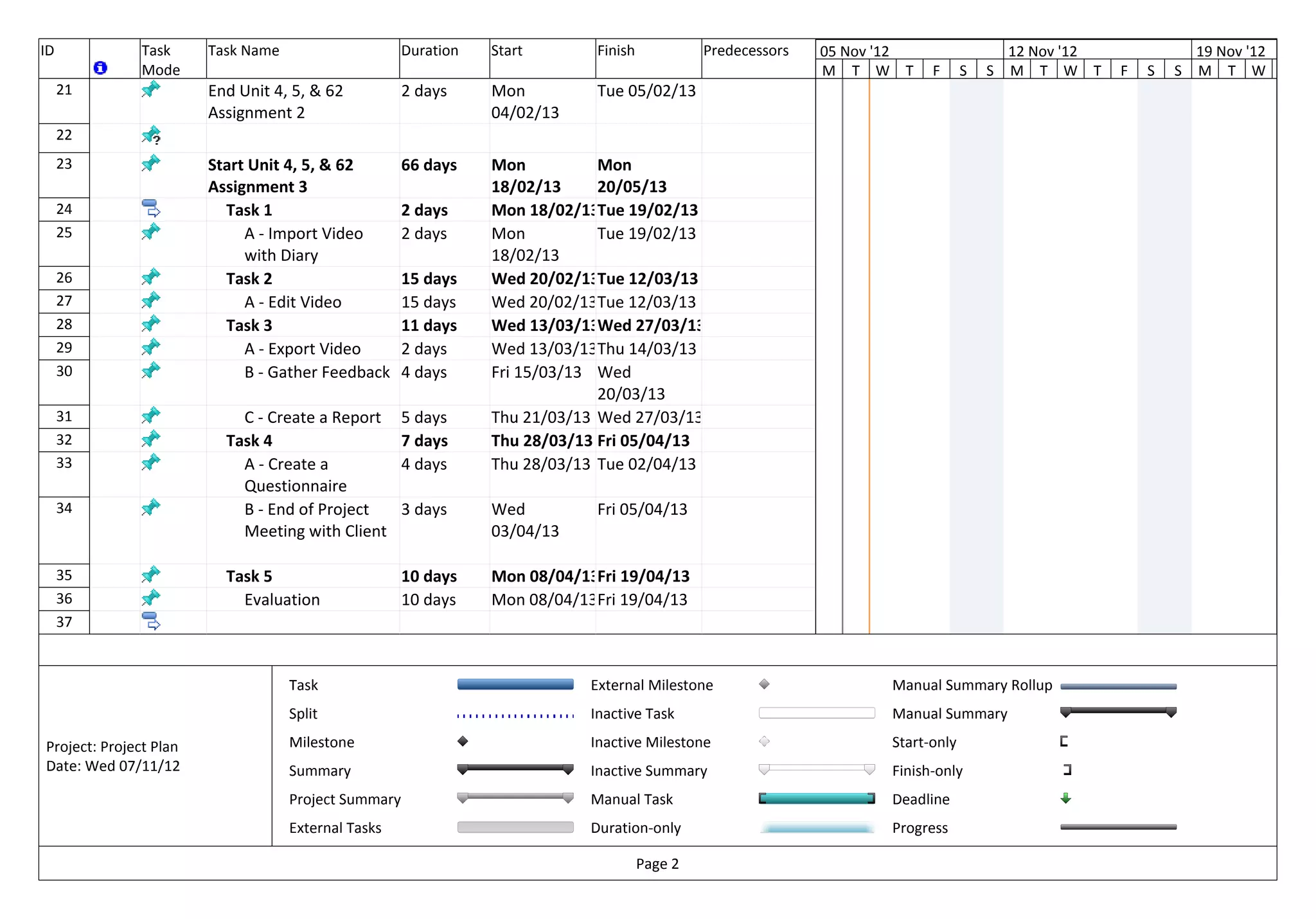This screenshot has width=1316, height=919.
Task: Click the pin task mode icon for row 21
Action: 150,89
